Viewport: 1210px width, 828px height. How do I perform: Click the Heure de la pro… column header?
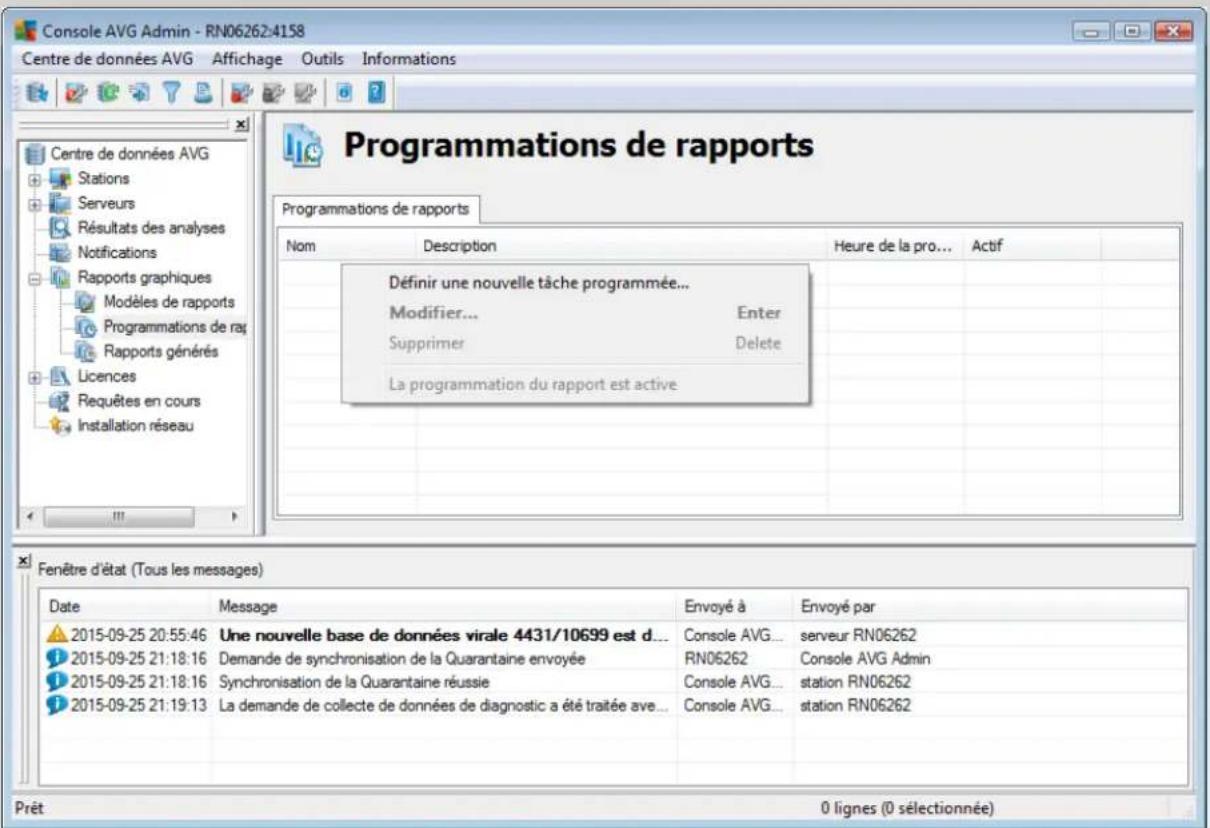895,245
